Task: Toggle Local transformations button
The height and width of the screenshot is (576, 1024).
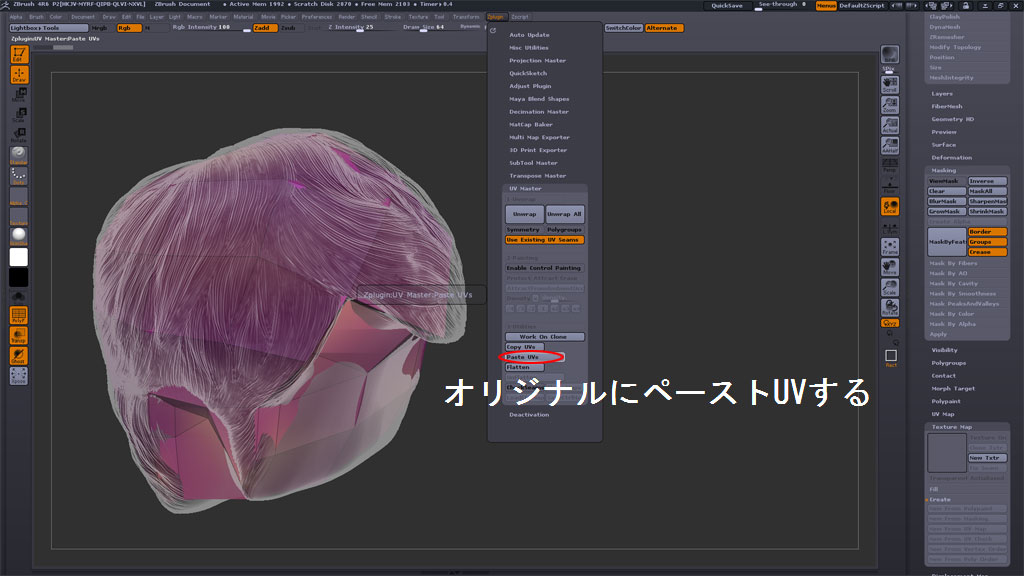Action: [x=889, y=206]
